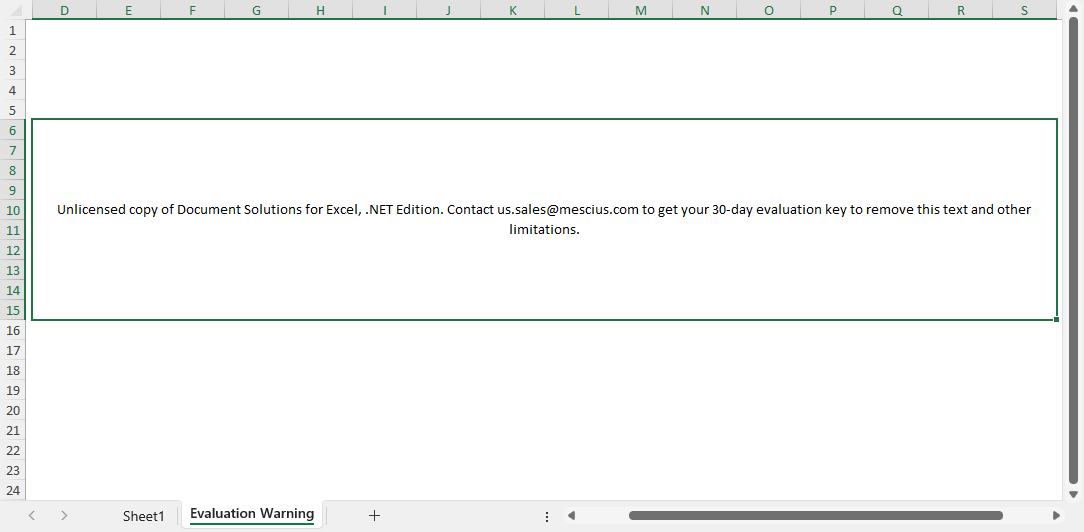Select column S header
The height and width of the screenshot is (532, 1084).
tap(1025, 10)
